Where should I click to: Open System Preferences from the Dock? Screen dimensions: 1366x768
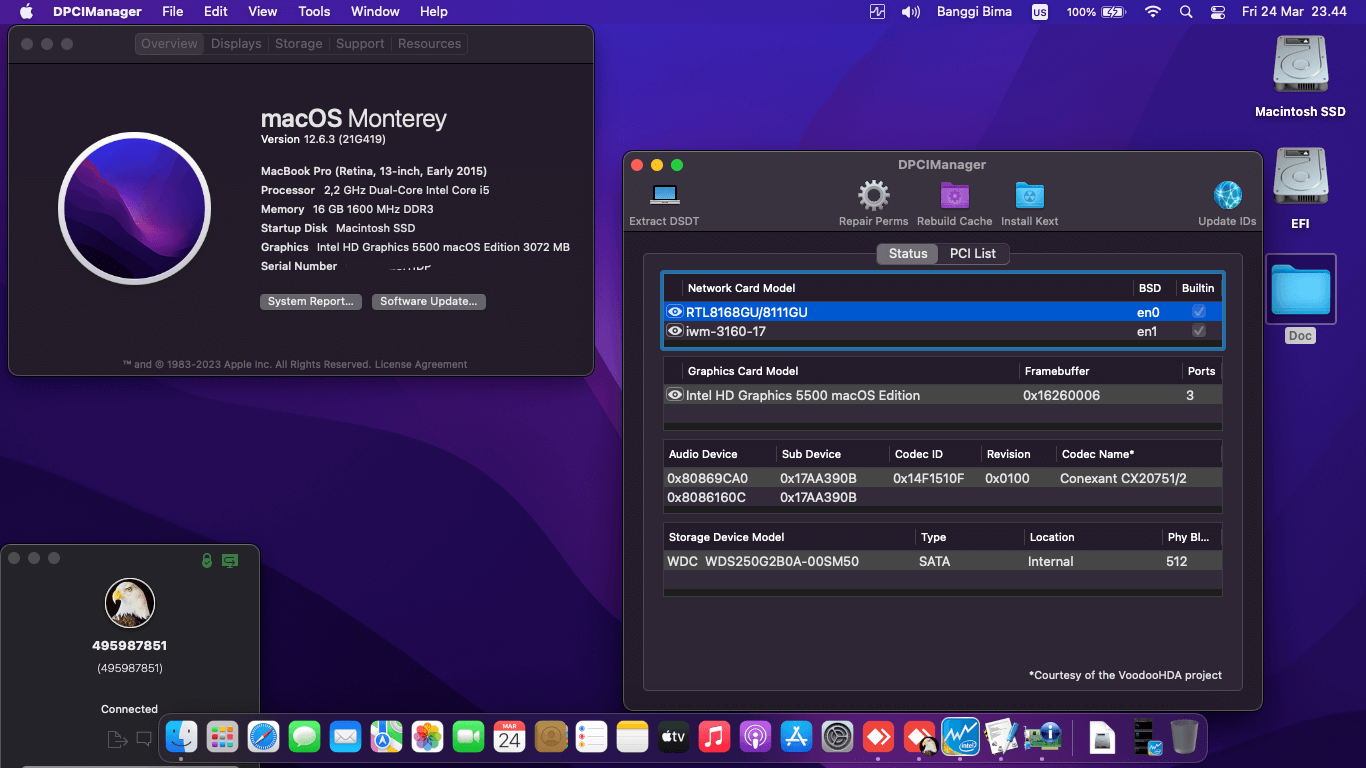[x=837, y=738]
